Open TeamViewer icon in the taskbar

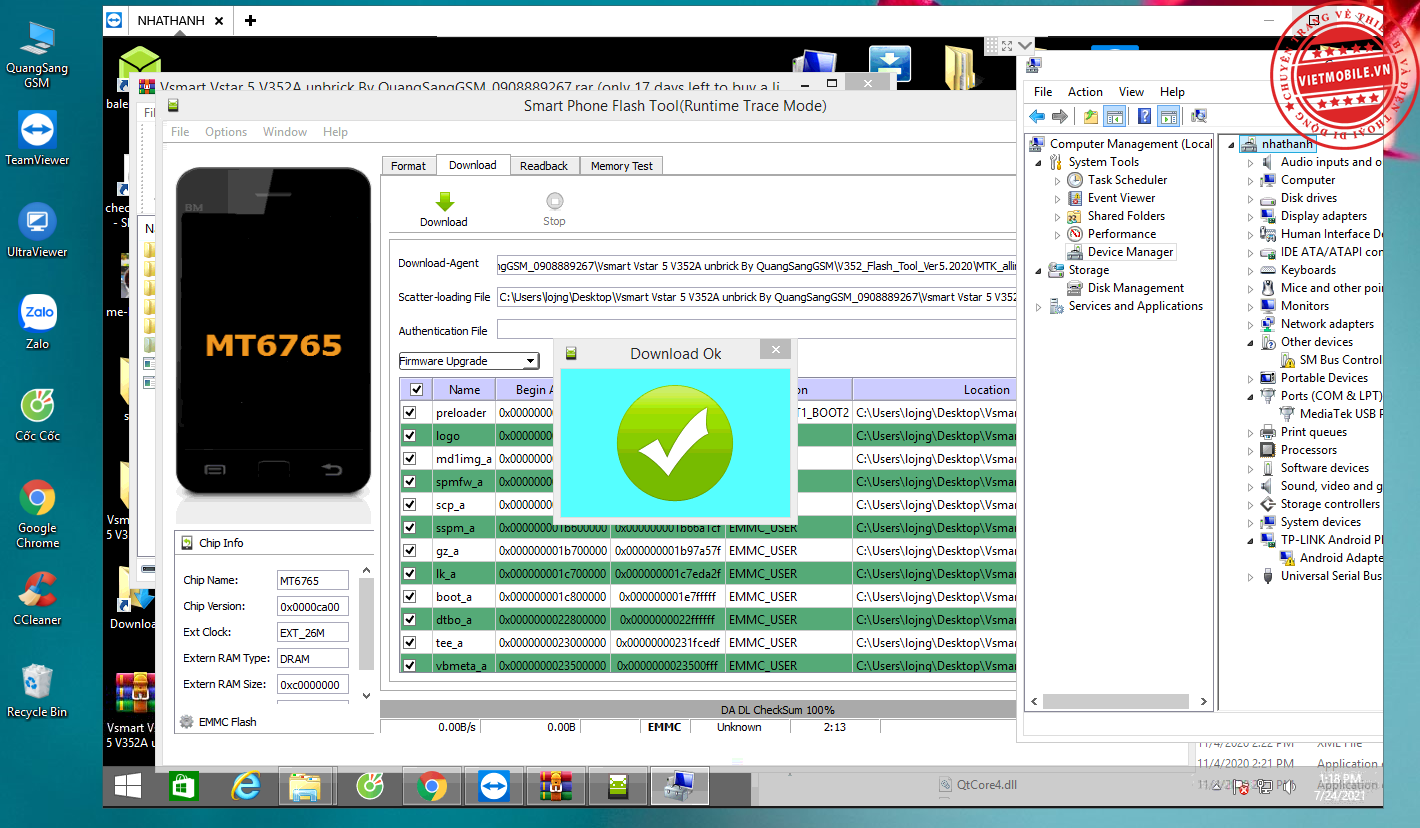point(494,787)
